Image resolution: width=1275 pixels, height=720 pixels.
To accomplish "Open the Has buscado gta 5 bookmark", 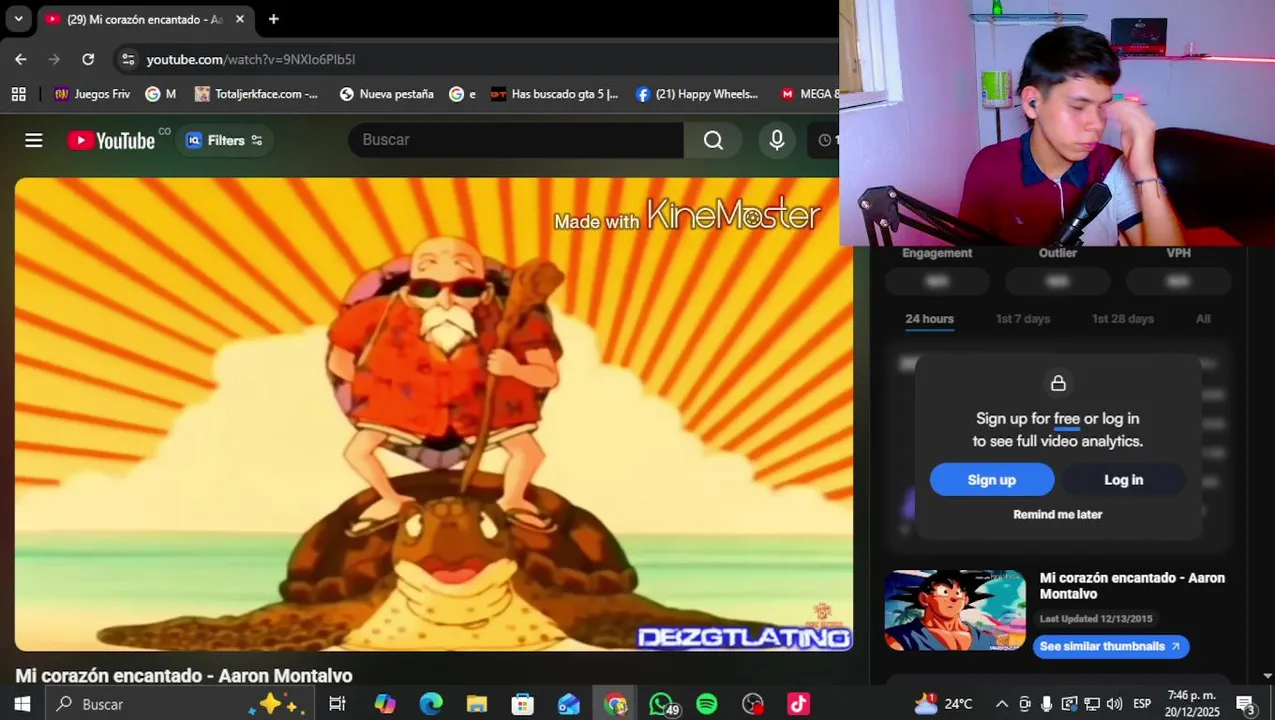I will pos(555,94).
